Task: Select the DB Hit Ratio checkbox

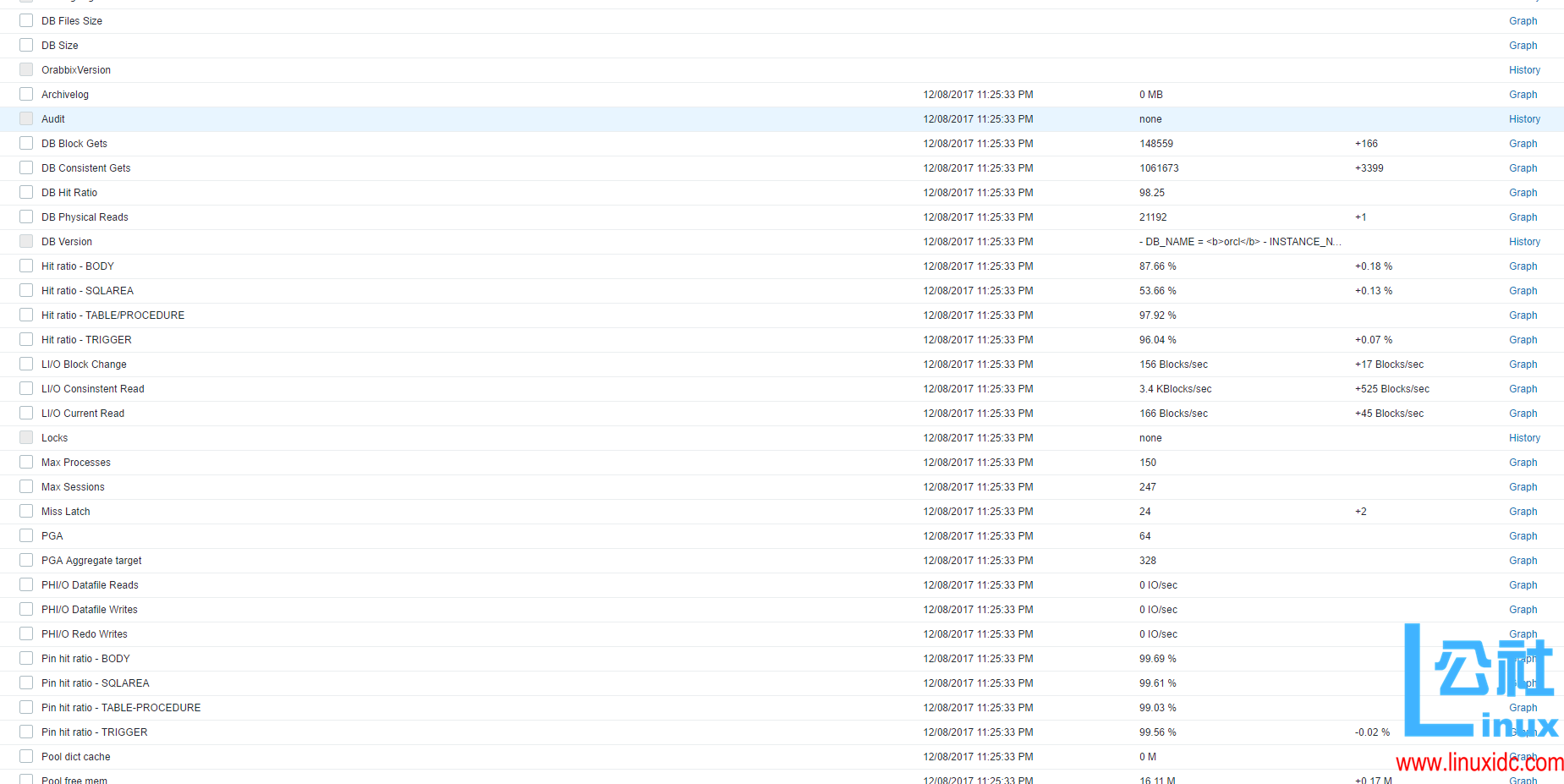Action: coord(26,192)
